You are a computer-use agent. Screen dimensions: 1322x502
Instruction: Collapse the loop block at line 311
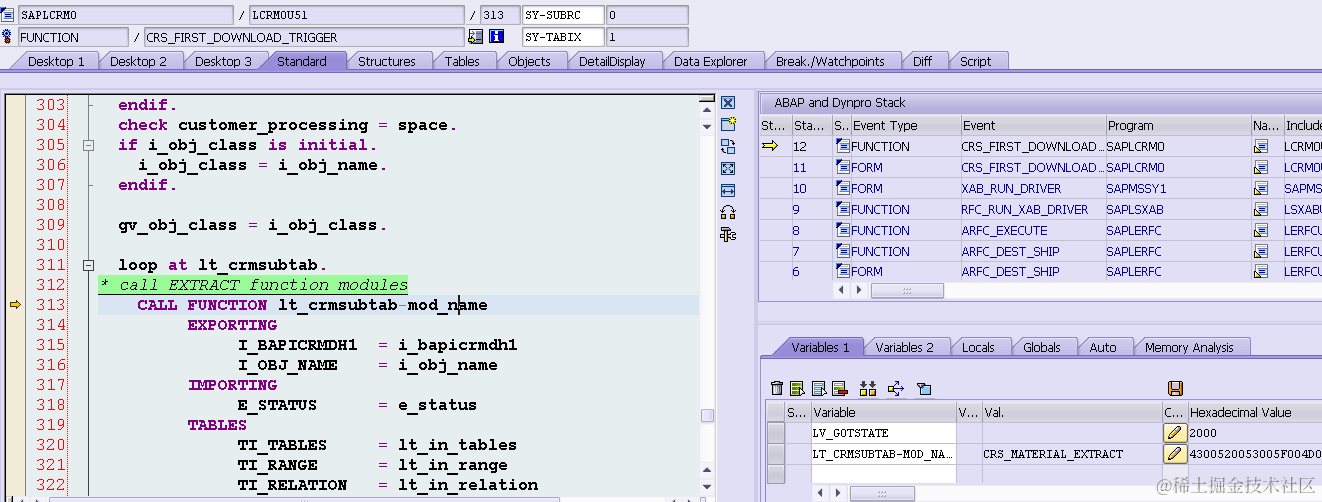(88, 265)
